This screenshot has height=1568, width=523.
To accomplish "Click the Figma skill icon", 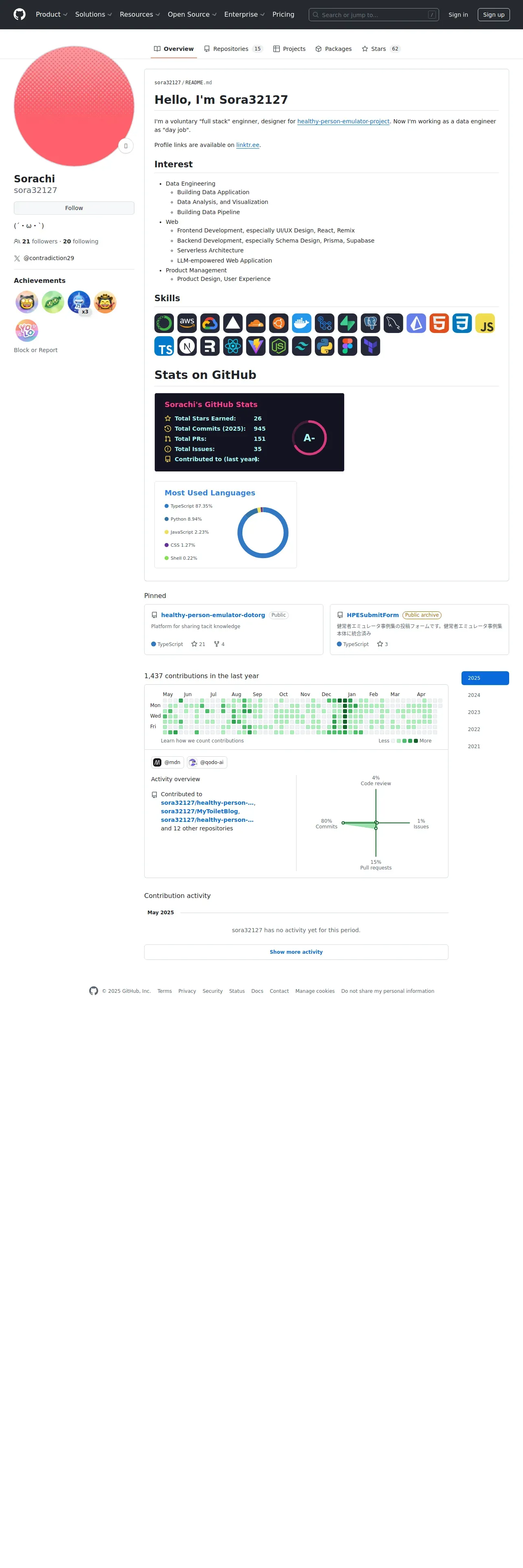I will tap(348, 346).
